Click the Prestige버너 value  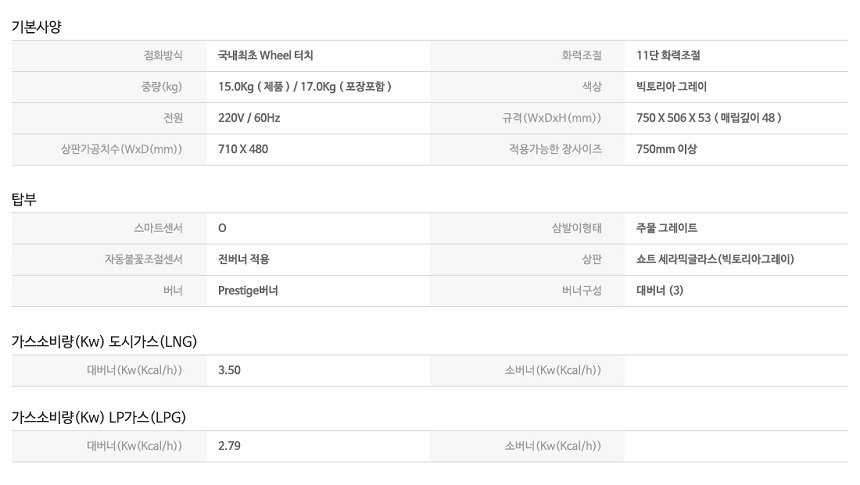248,291
